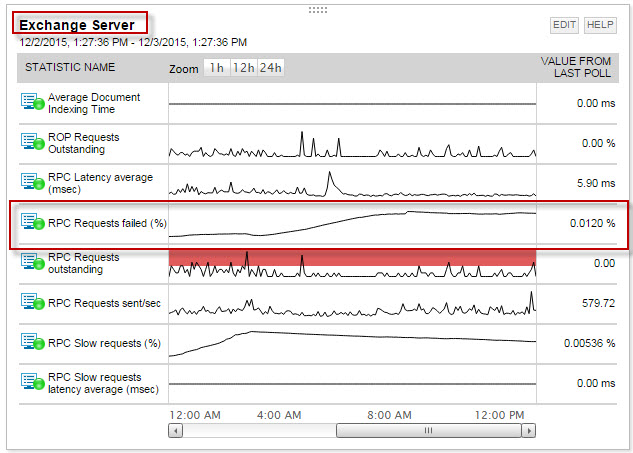Click the Exchange Server title
Image resolution: width=633 pixels, height=453 pixels.
[x=77, y=25]
